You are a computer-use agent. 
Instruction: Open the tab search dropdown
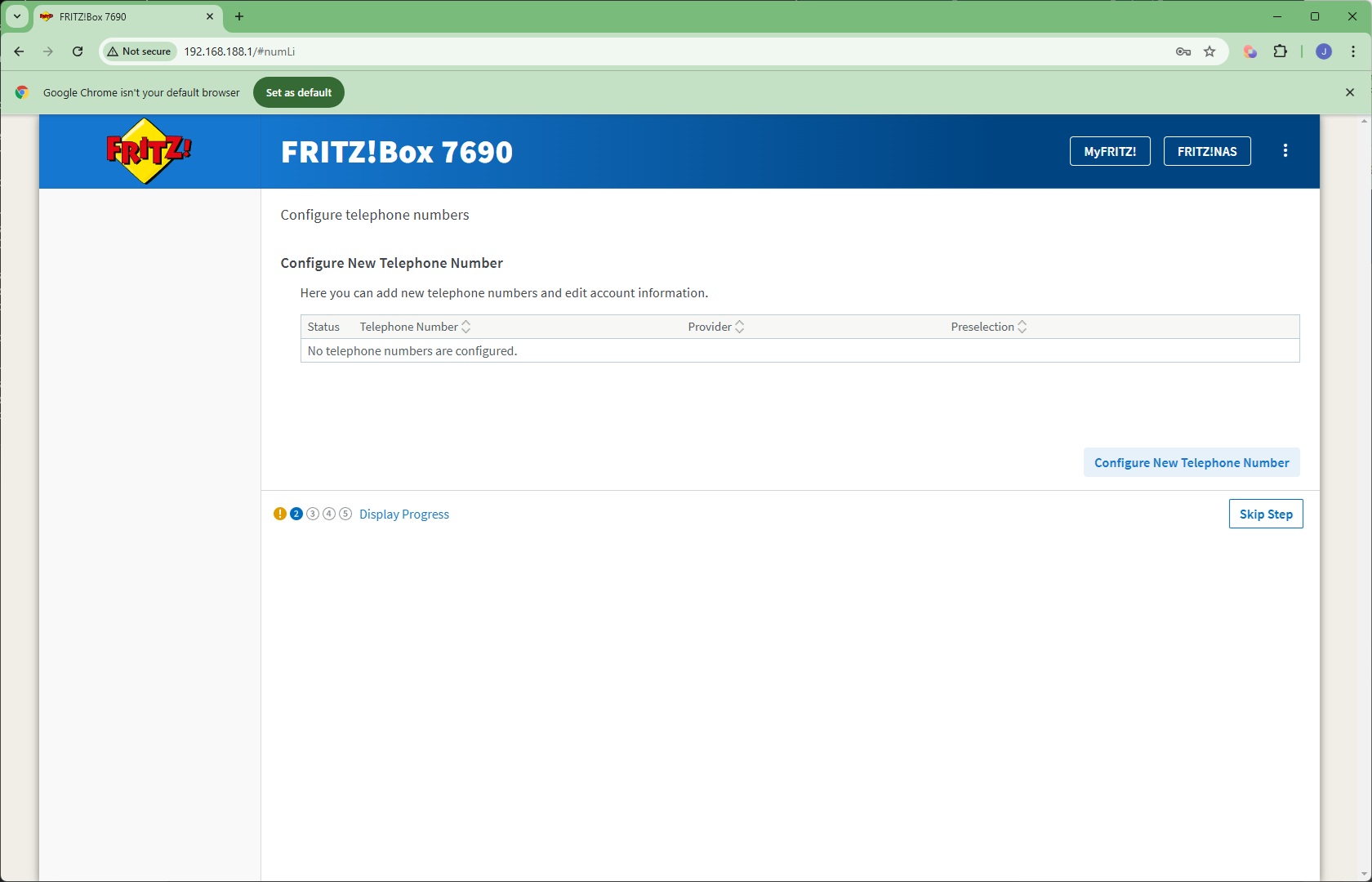(16, 16)
